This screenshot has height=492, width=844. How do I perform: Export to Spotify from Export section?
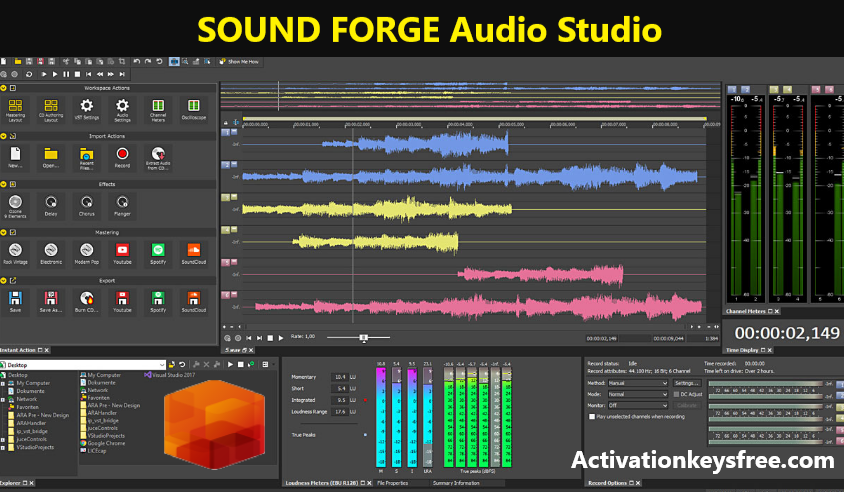pyautogui.click(x=158, y=301)
